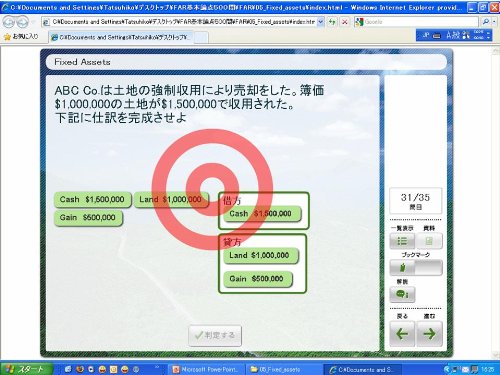Select the open index.html browser tab
Viewport: 500px width, 375px height.
121,37
